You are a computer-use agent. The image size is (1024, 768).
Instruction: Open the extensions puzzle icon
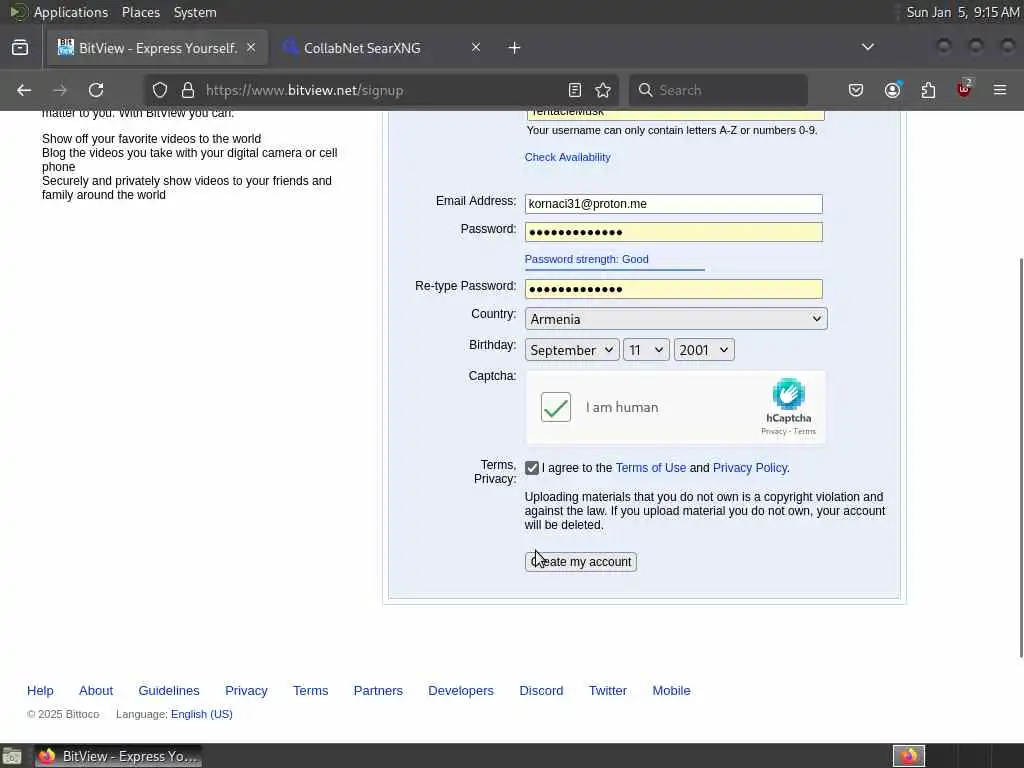tap(928, 90)
